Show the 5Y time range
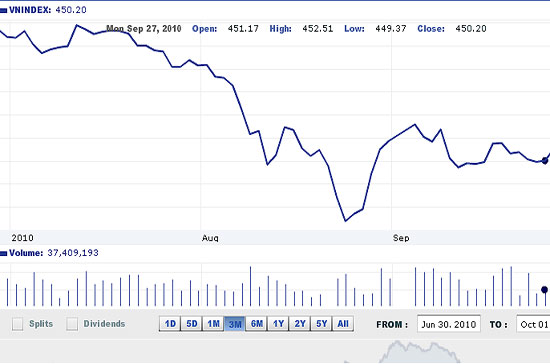The height and width of the screenshot is (364, 550). [321, 323]
